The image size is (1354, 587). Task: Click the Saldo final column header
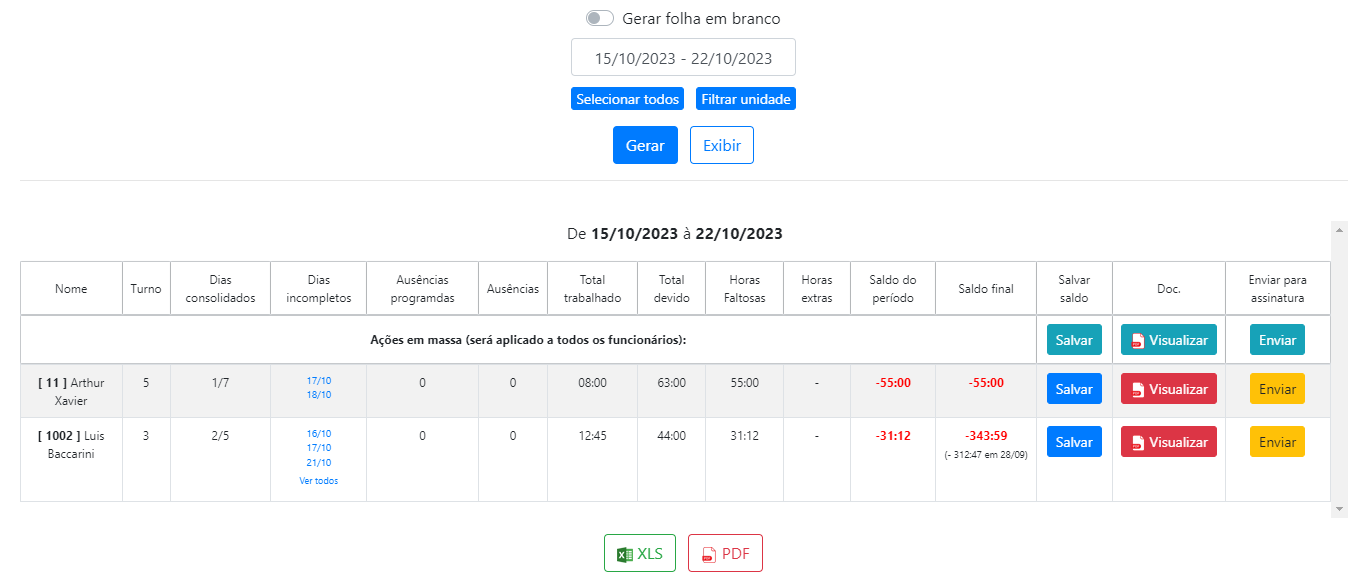click(986, 289)
